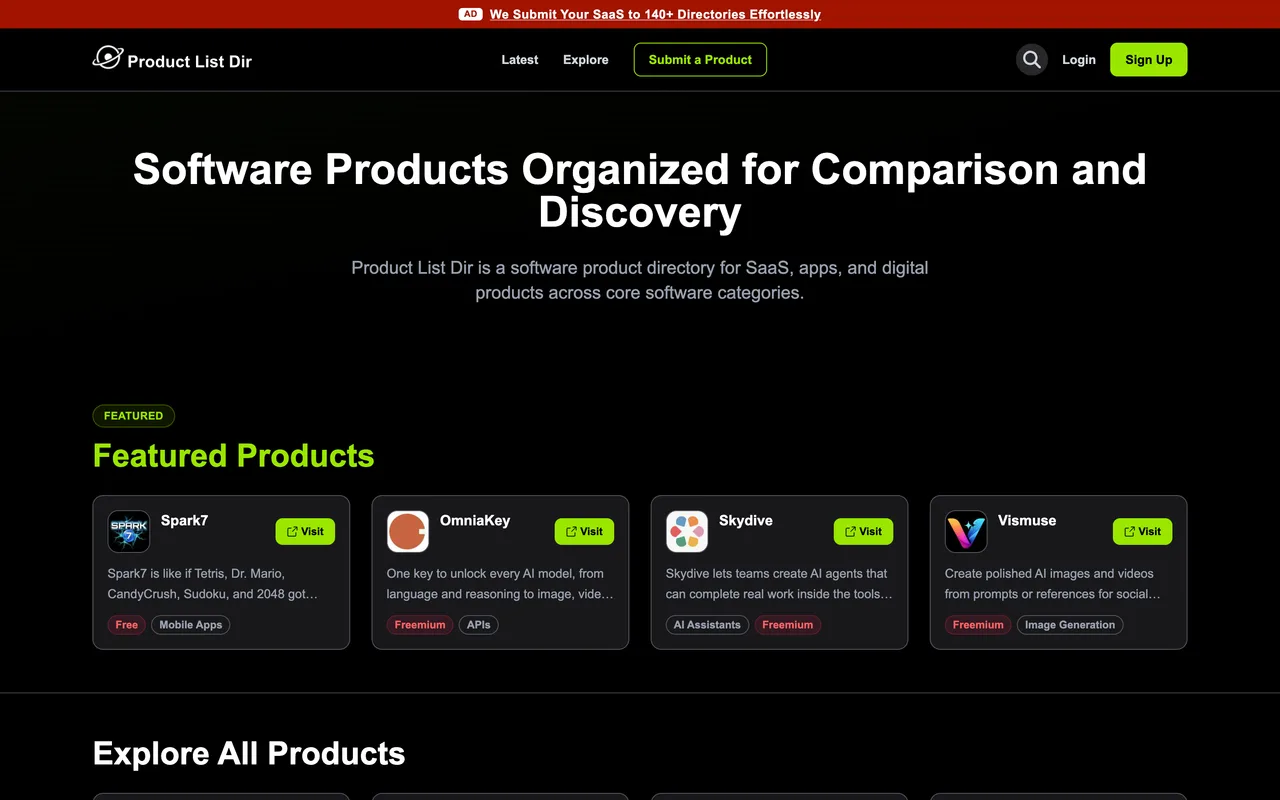Image resolution: width=1280 pixels, height=800 pixels.
Task: Click the Skydive product logo
Action: [687, 532]
